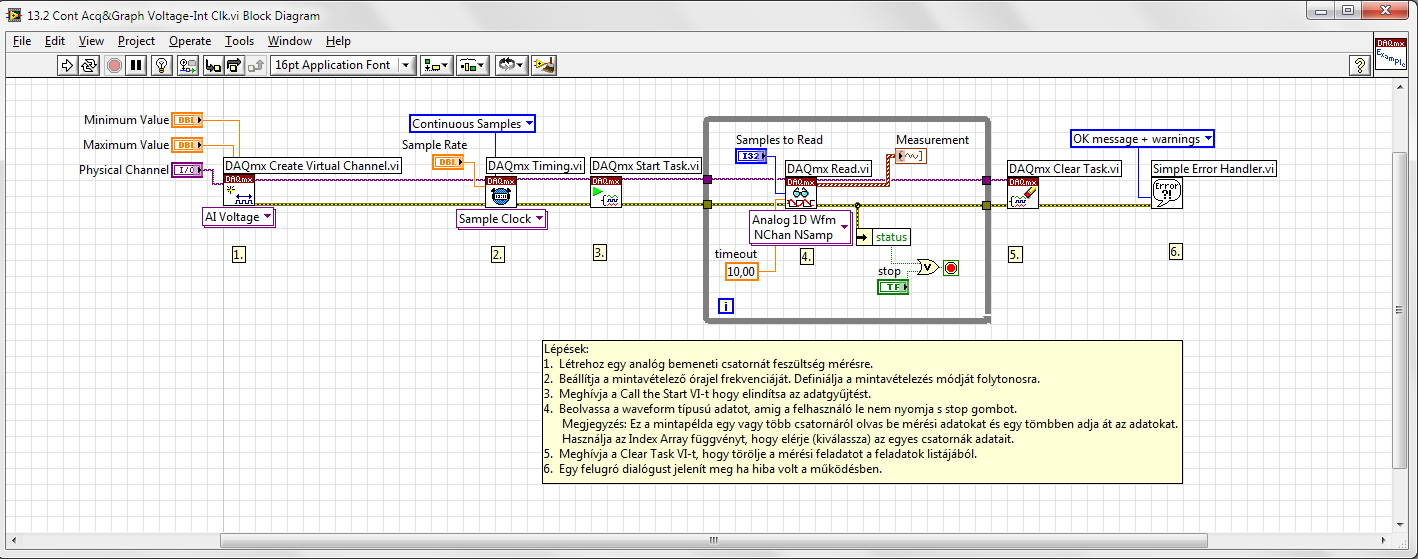
Task: Toggle Highlight Execution light bulb
Action: pyautogui.click(x=163, y=65)
